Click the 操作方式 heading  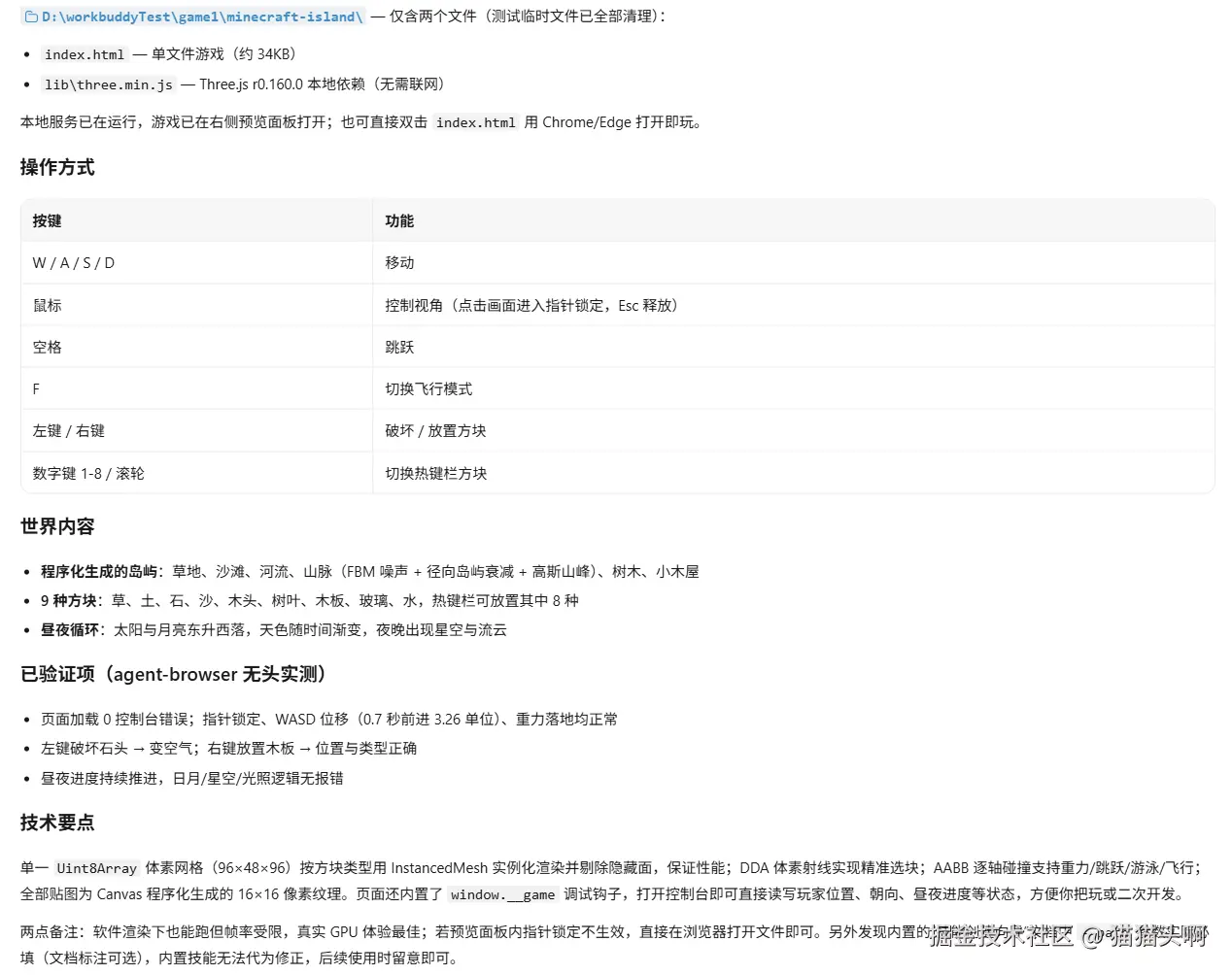(57, 167)
